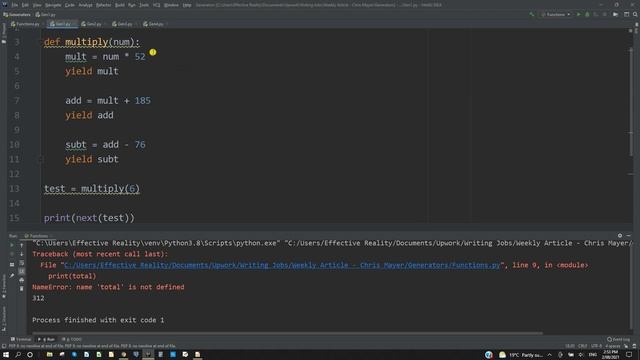The height and width of the screenshot is (360, 640).
Task: Switch to the Functions.py editor tab
Action: coord(25,24)
